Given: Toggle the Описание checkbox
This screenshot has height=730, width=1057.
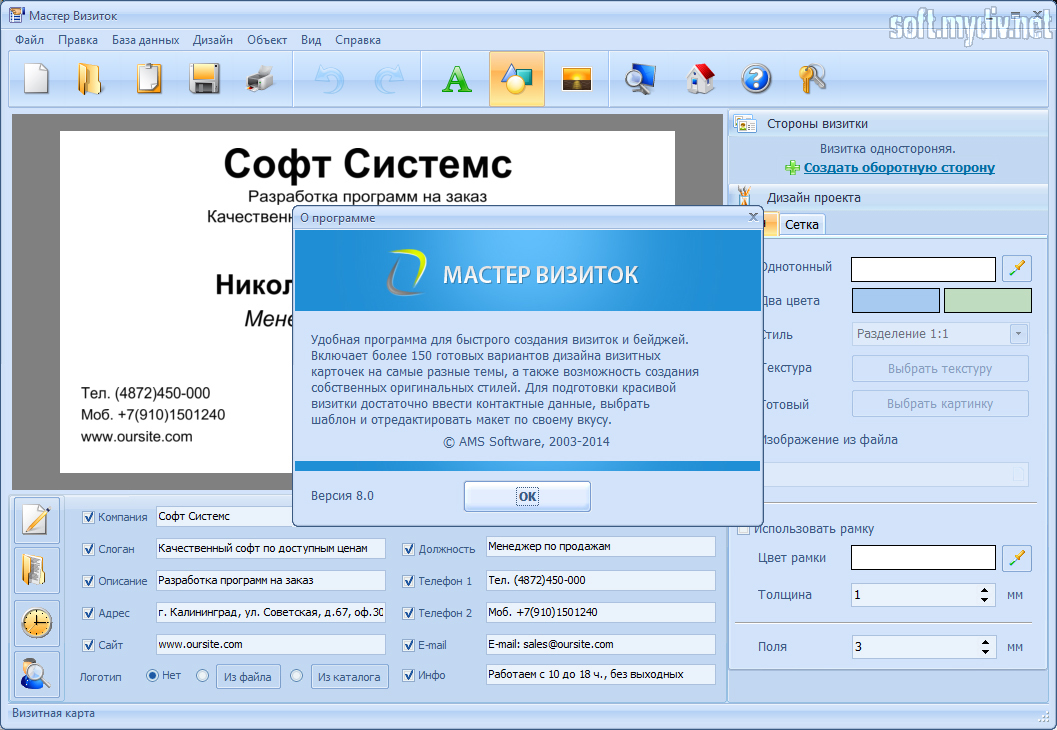Looking at the screenshot, I should tap(88, 581).
